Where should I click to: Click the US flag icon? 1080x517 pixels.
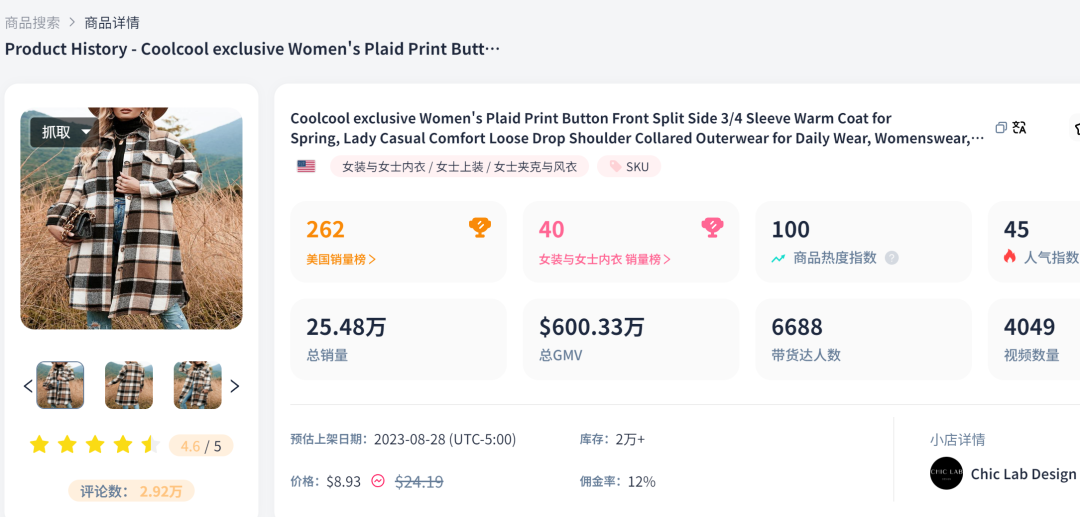click(306, 166)
